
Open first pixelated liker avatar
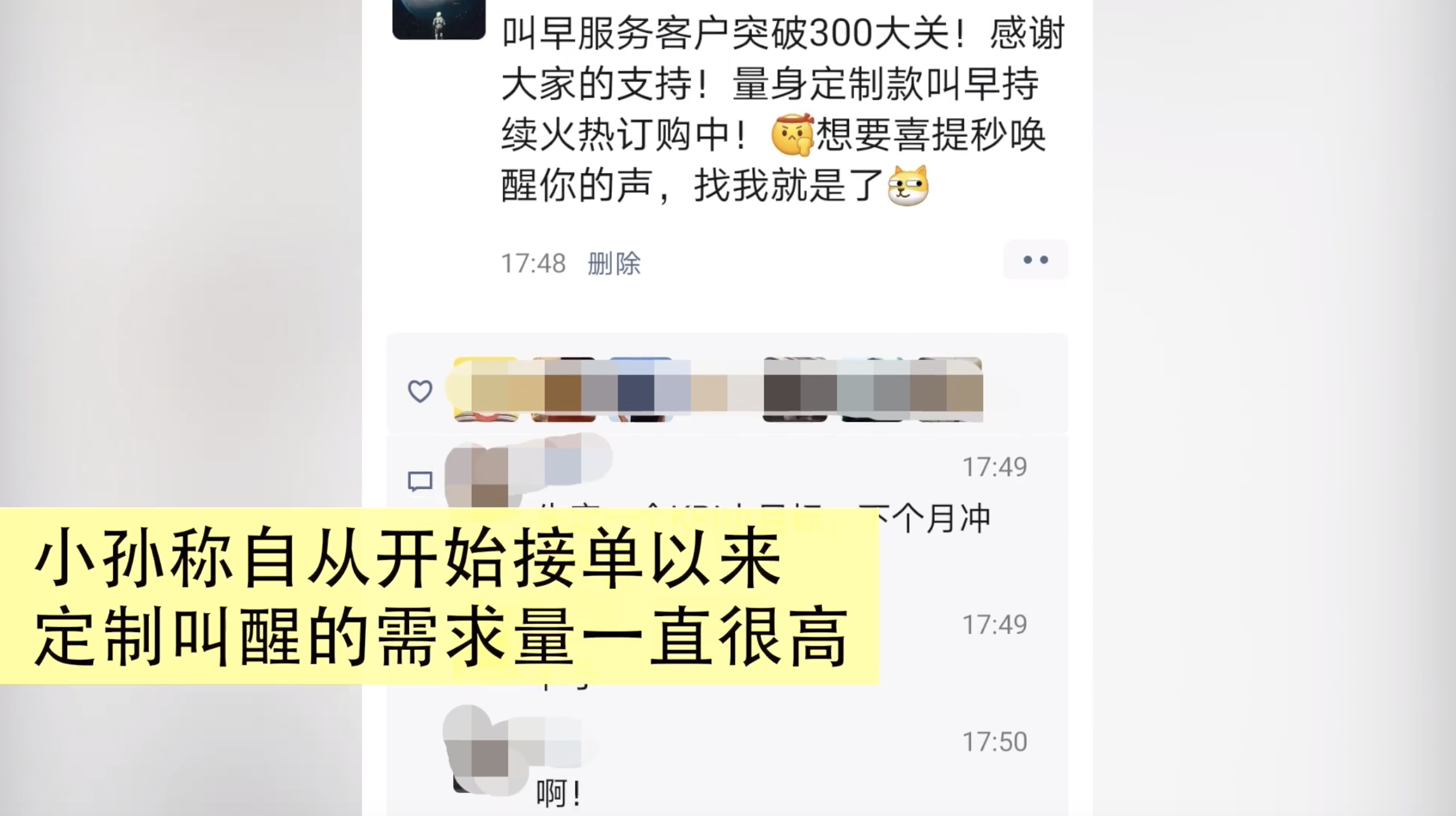pyautogui.click(x=486, y=390)
